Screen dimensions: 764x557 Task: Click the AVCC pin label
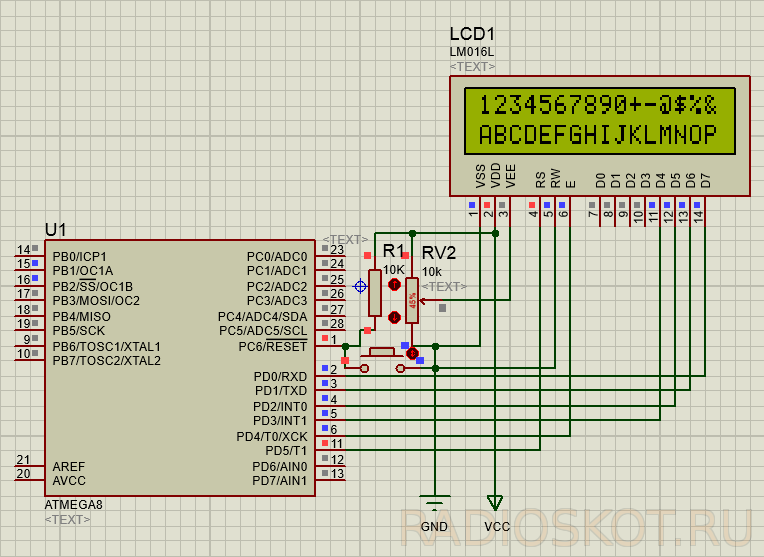click(x=69, y=480)
